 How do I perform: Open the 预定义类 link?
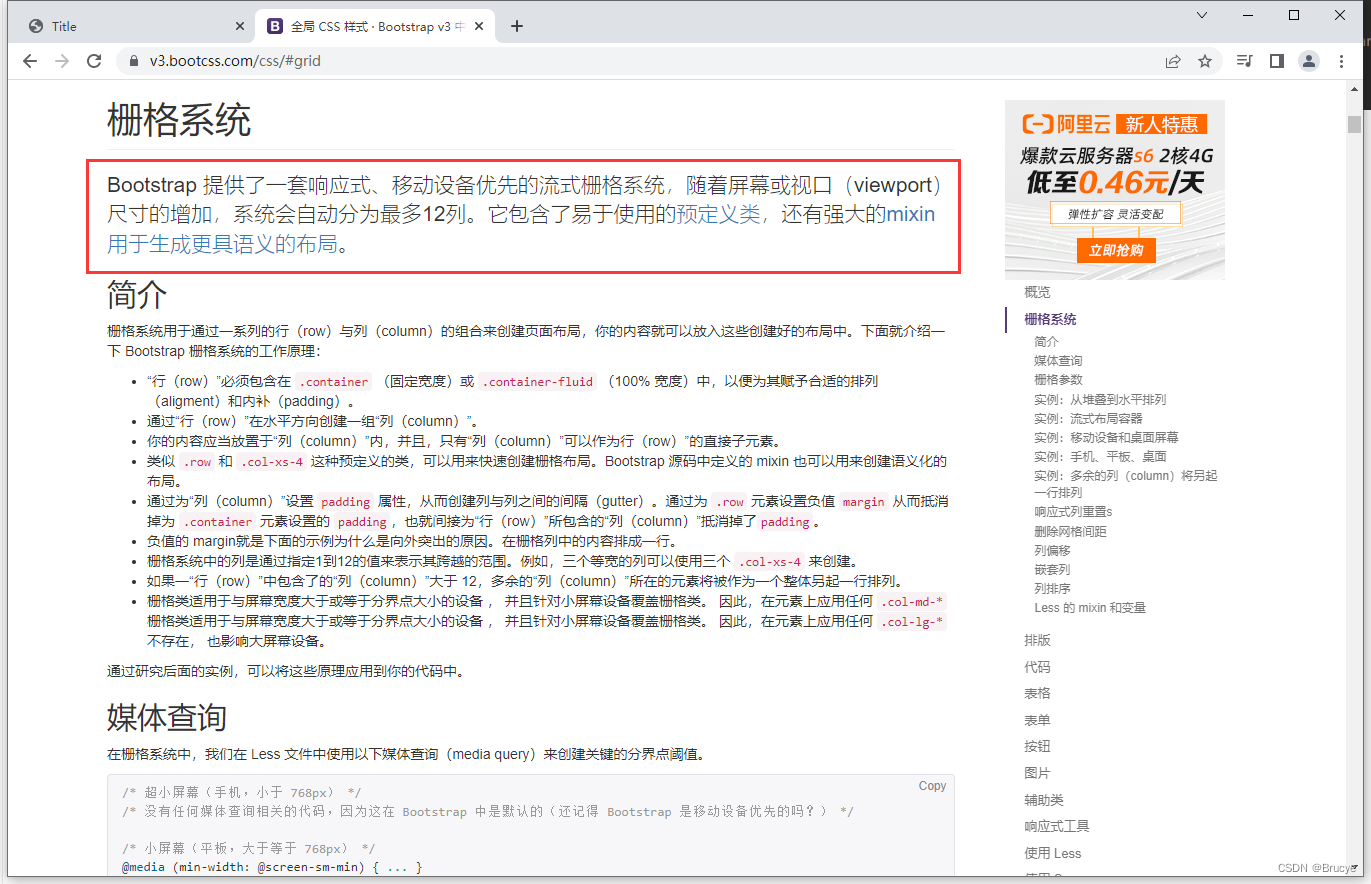(719, 214)
